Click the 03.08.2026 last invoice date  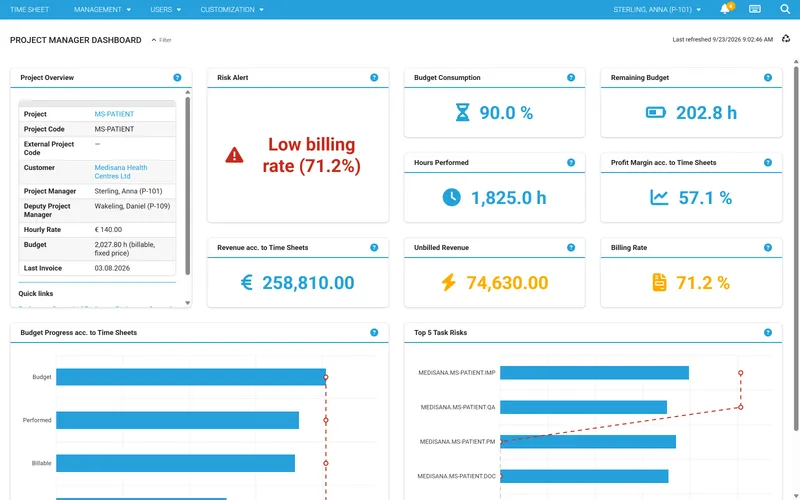pos(112,268)
